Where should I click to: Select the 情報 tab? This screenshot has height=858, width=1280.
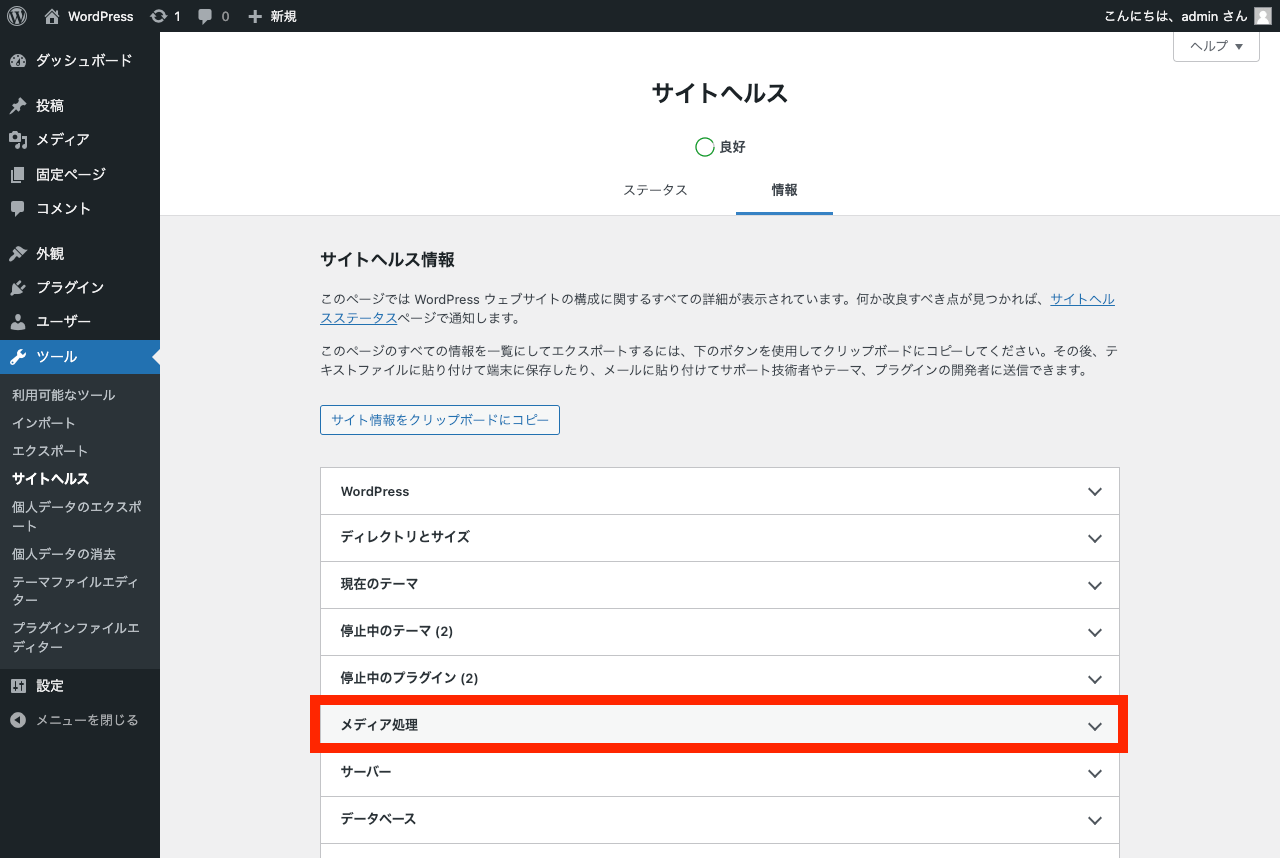tap(784, 190)
